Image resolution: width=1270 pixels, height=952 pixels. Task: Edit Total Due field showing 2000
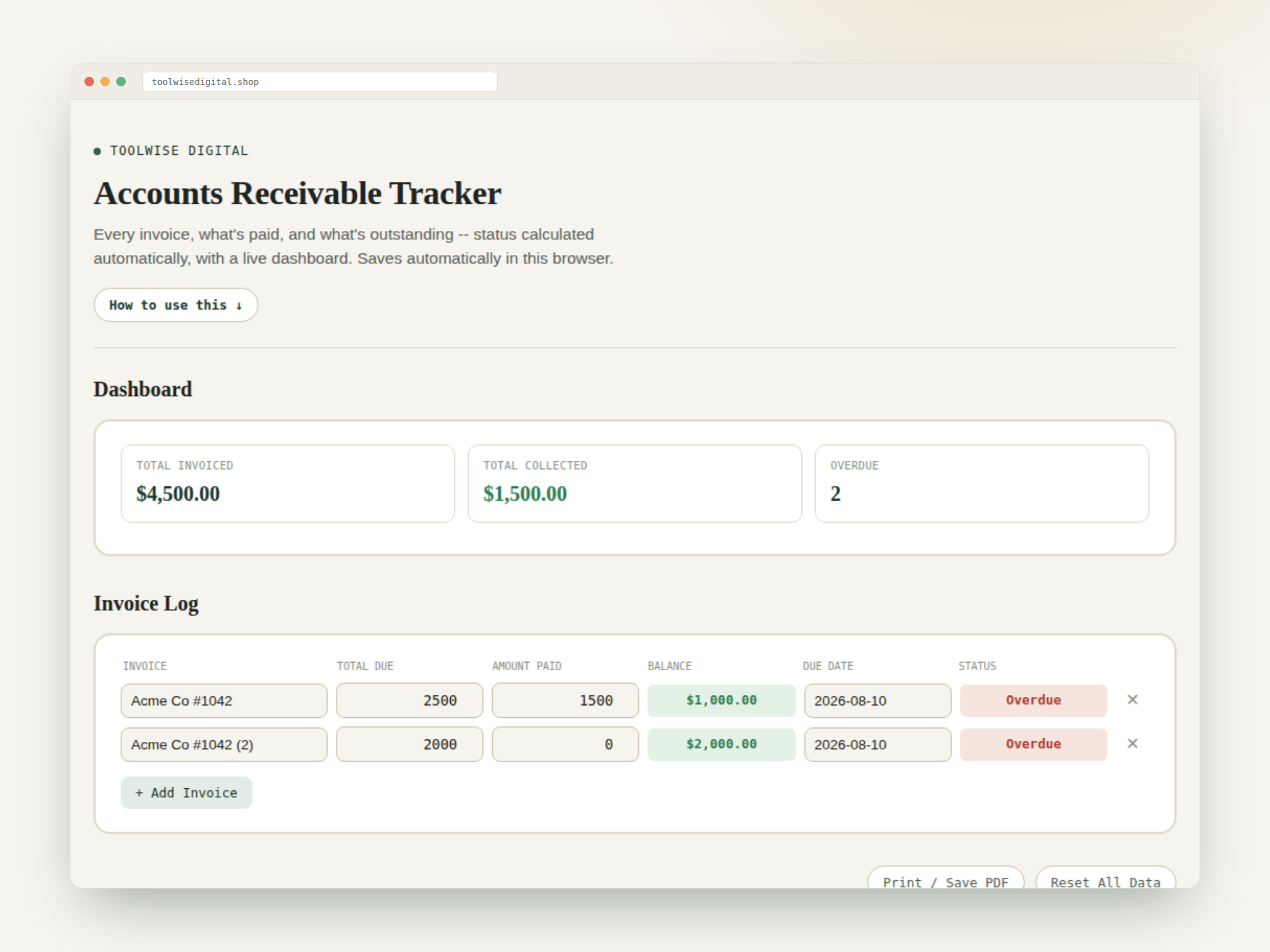pyautogui.click(x=410, y=744)
